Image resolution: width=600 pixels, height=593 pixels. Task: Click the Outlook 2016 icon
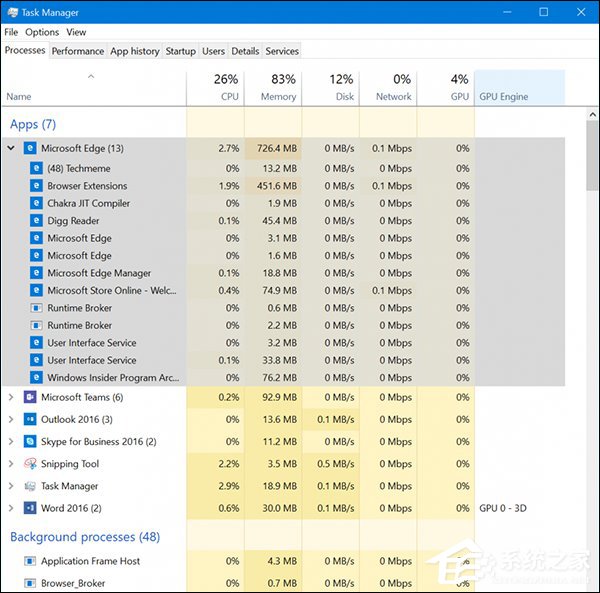pos(30,419)
